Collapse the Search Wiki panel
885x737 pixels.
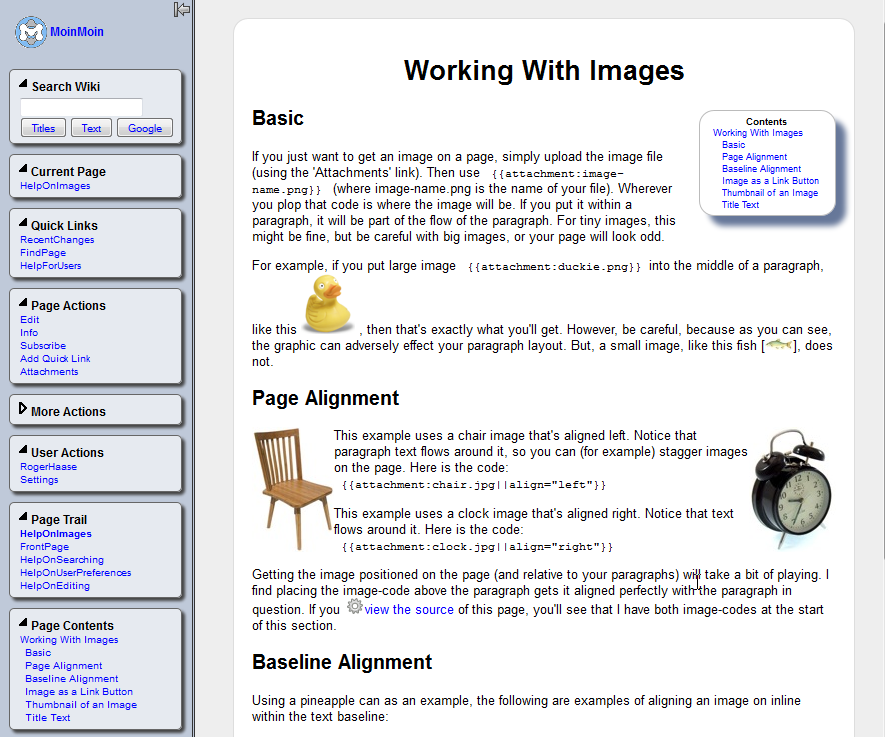point(23,85)
